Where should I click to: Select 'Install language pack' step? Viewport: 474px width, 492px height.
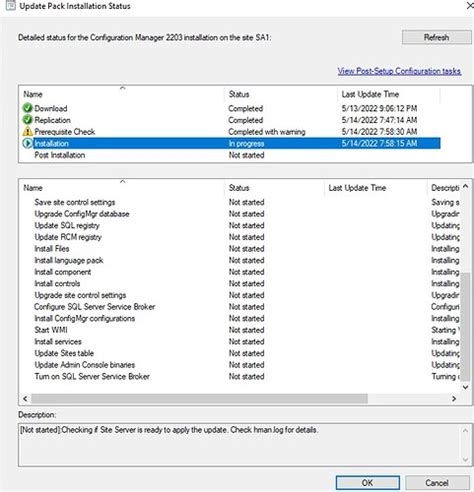[x=69, y=260]
